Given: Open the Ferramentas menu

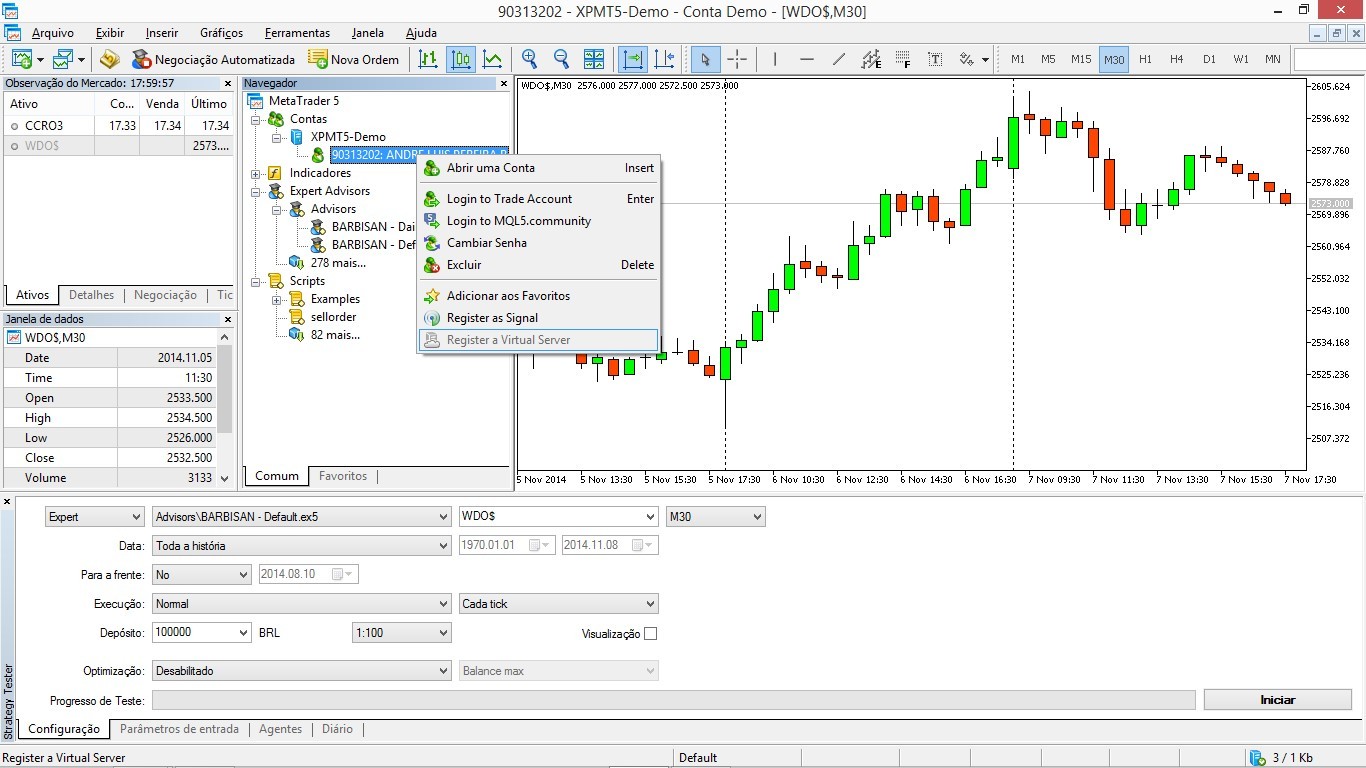Looking at the screenshot, I should coord(296,33).
